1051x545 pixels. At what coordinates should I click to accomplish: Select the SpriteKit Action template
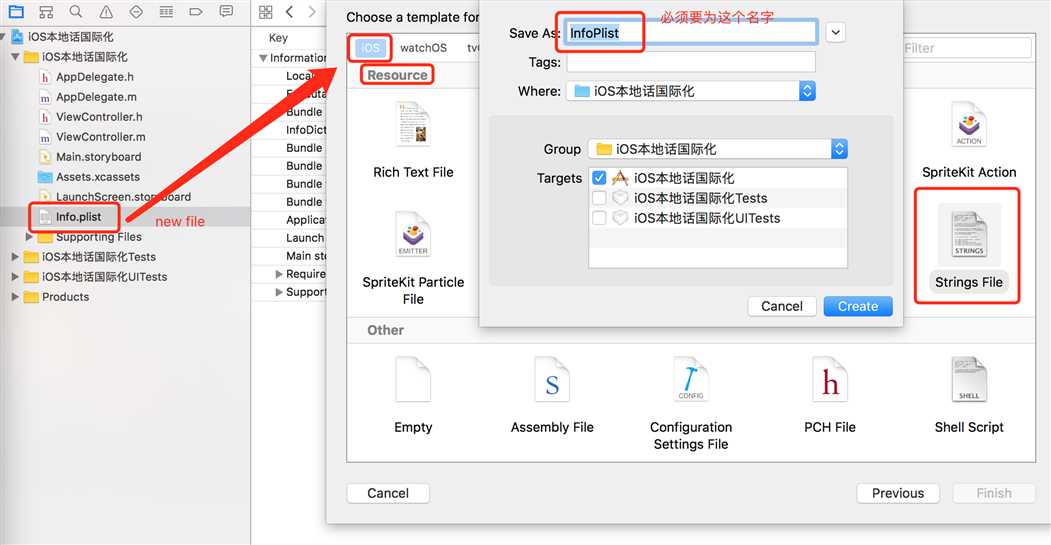969,141
